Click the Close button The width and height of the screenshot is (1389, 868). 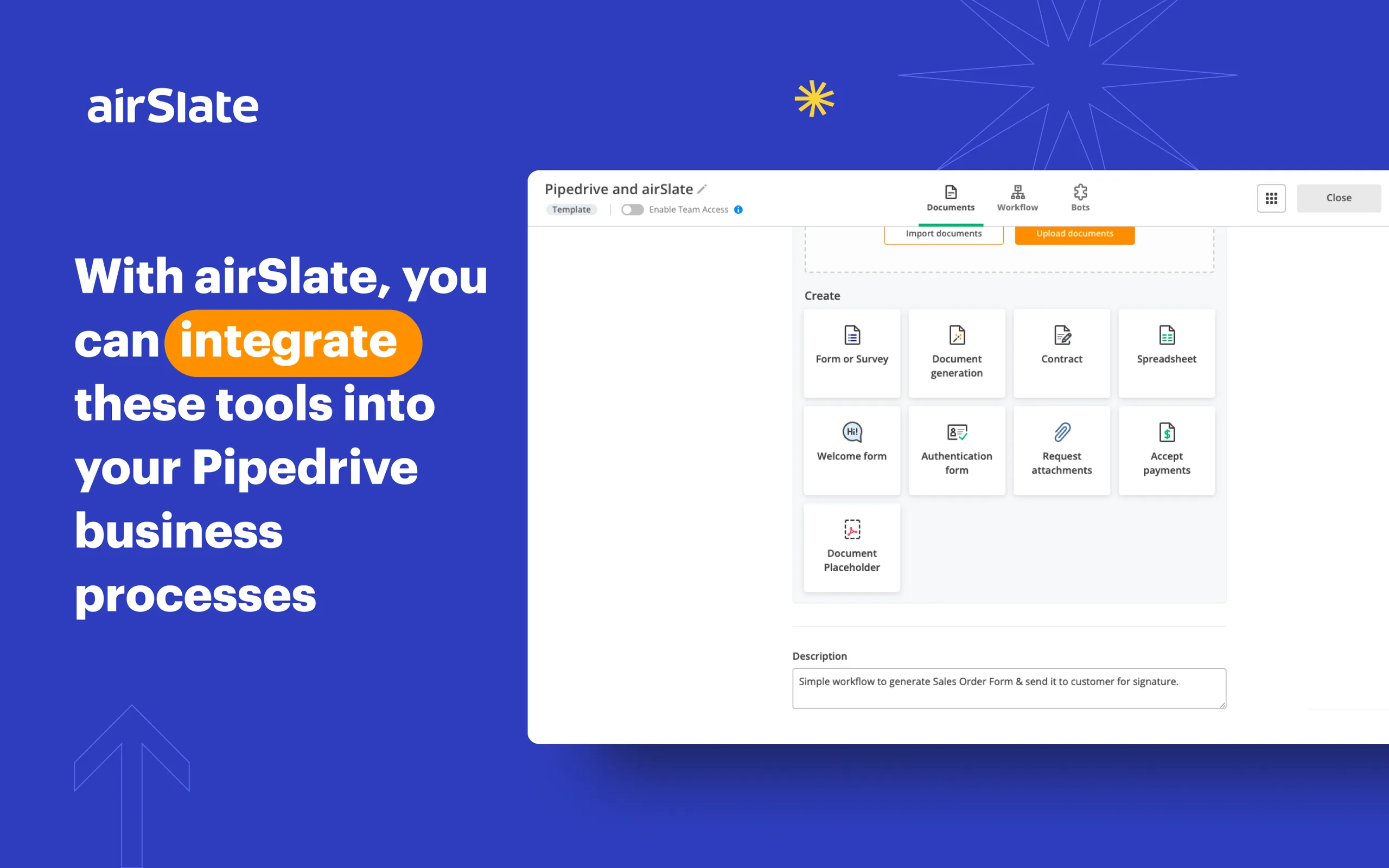click(1339, 198)
